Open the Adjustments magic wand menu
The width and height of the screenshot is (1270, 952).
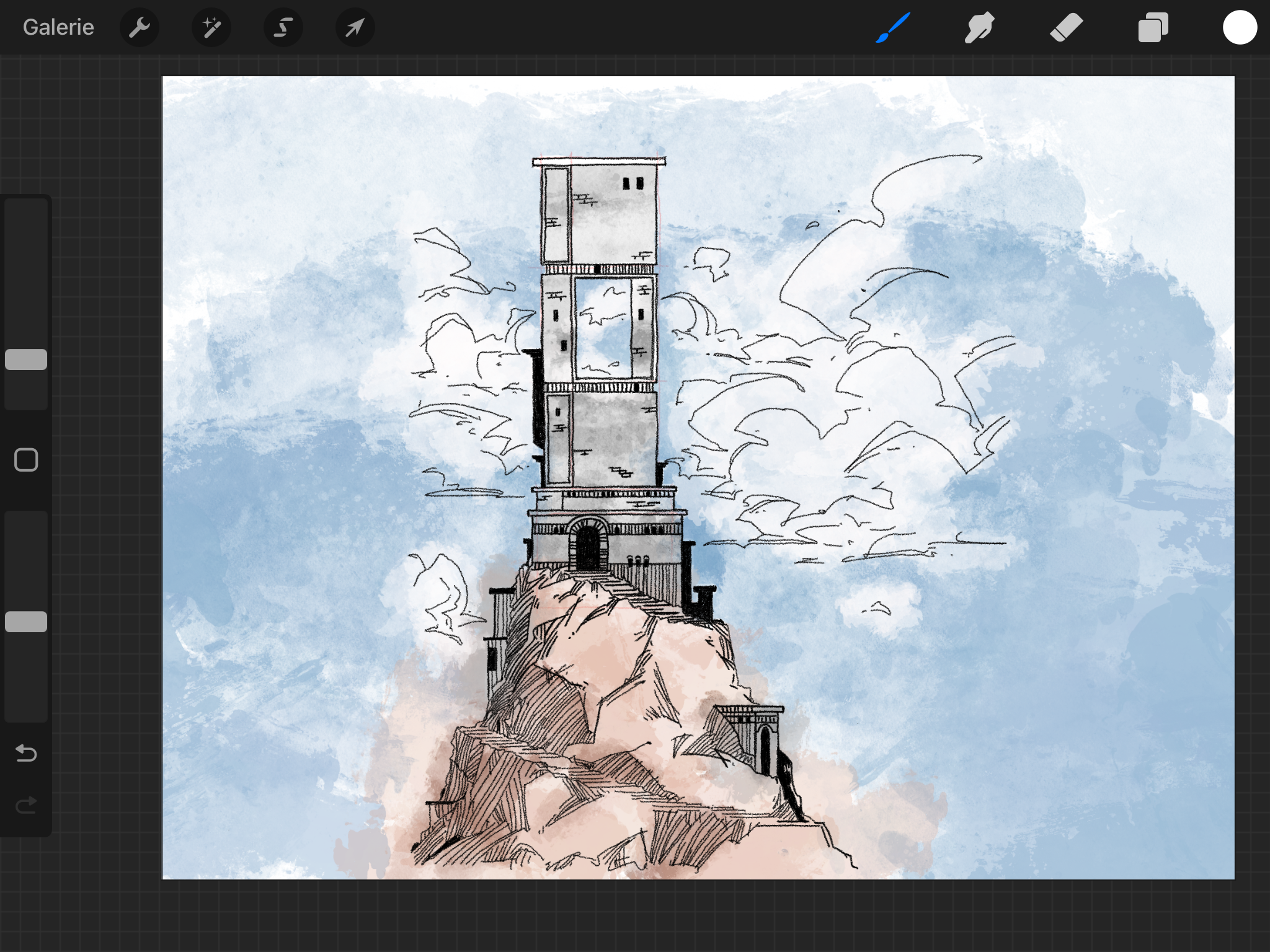[211, 27]
